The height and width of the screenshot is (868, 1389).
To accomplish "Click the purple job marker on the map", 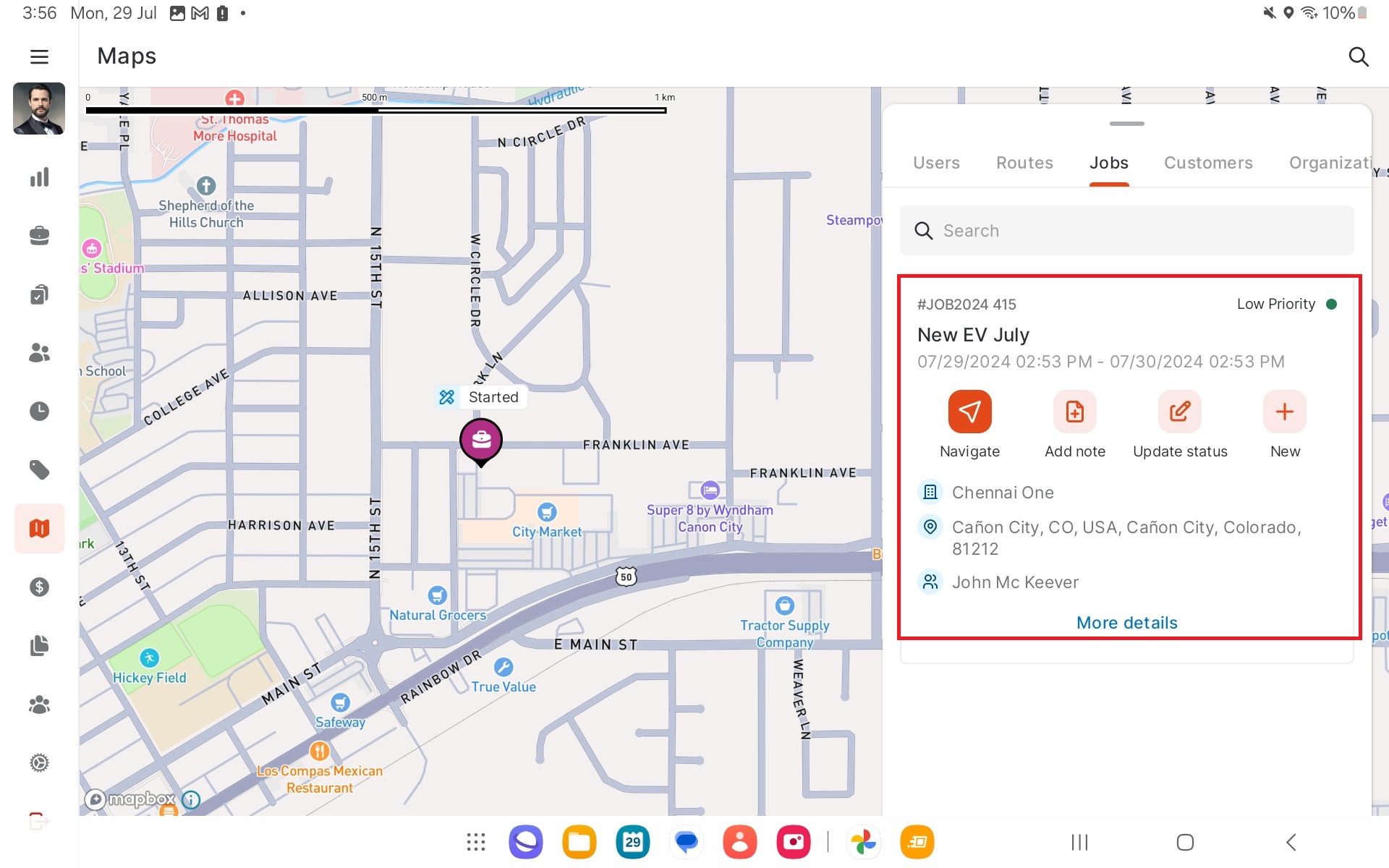I will click(x=481, y=439).
